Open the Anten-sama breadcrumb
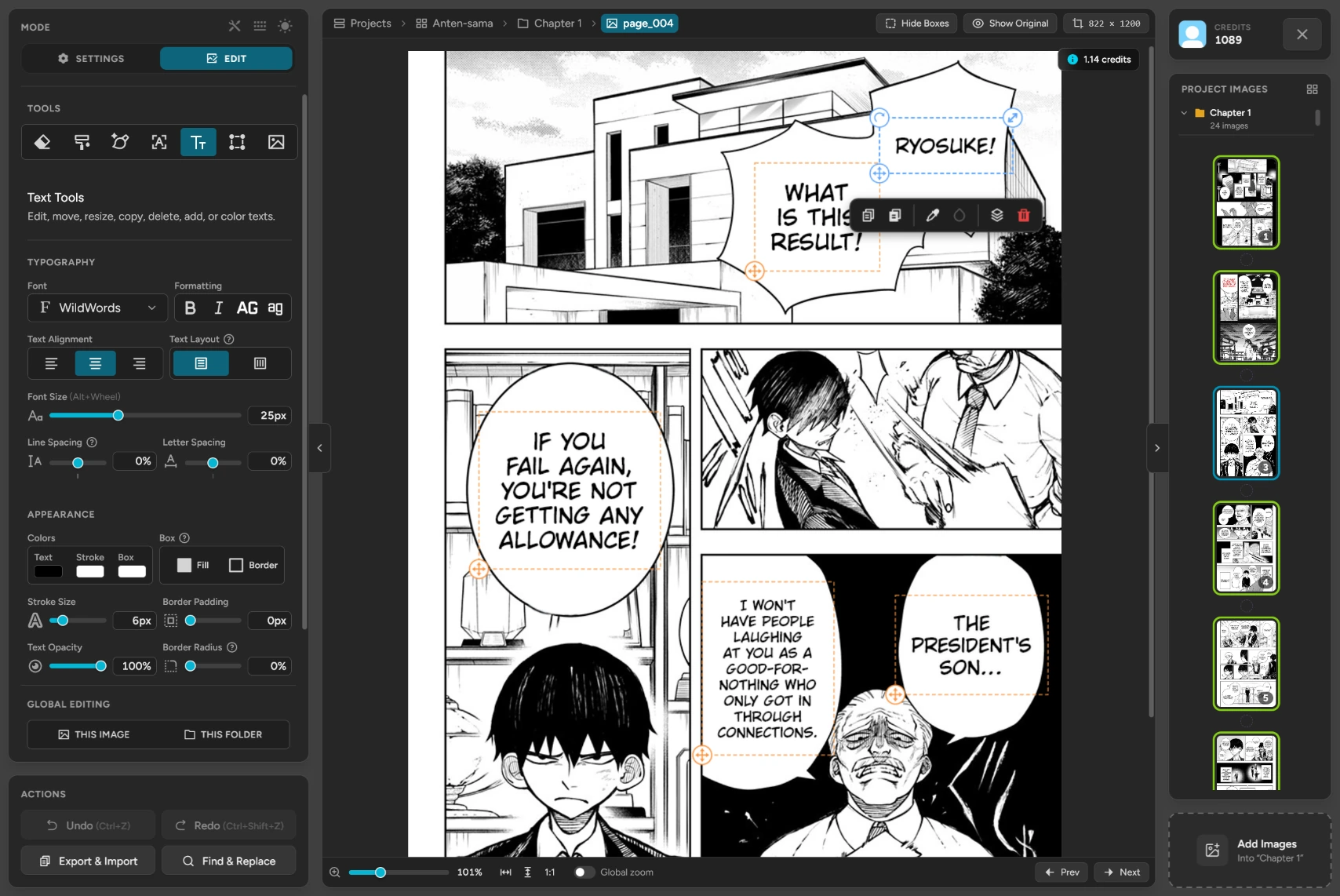This screenshot has height=896, width=1340. point(454,23)
